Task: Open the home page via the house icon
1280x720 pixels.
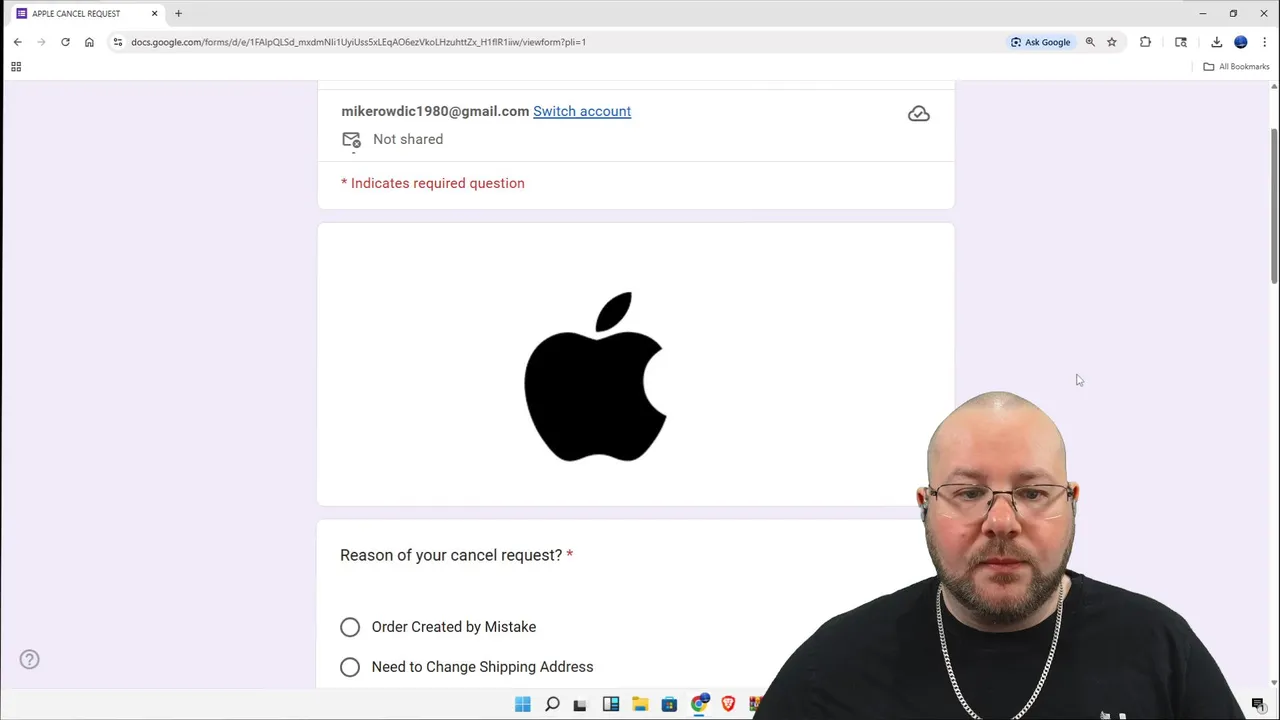Action: pos(89,42)
